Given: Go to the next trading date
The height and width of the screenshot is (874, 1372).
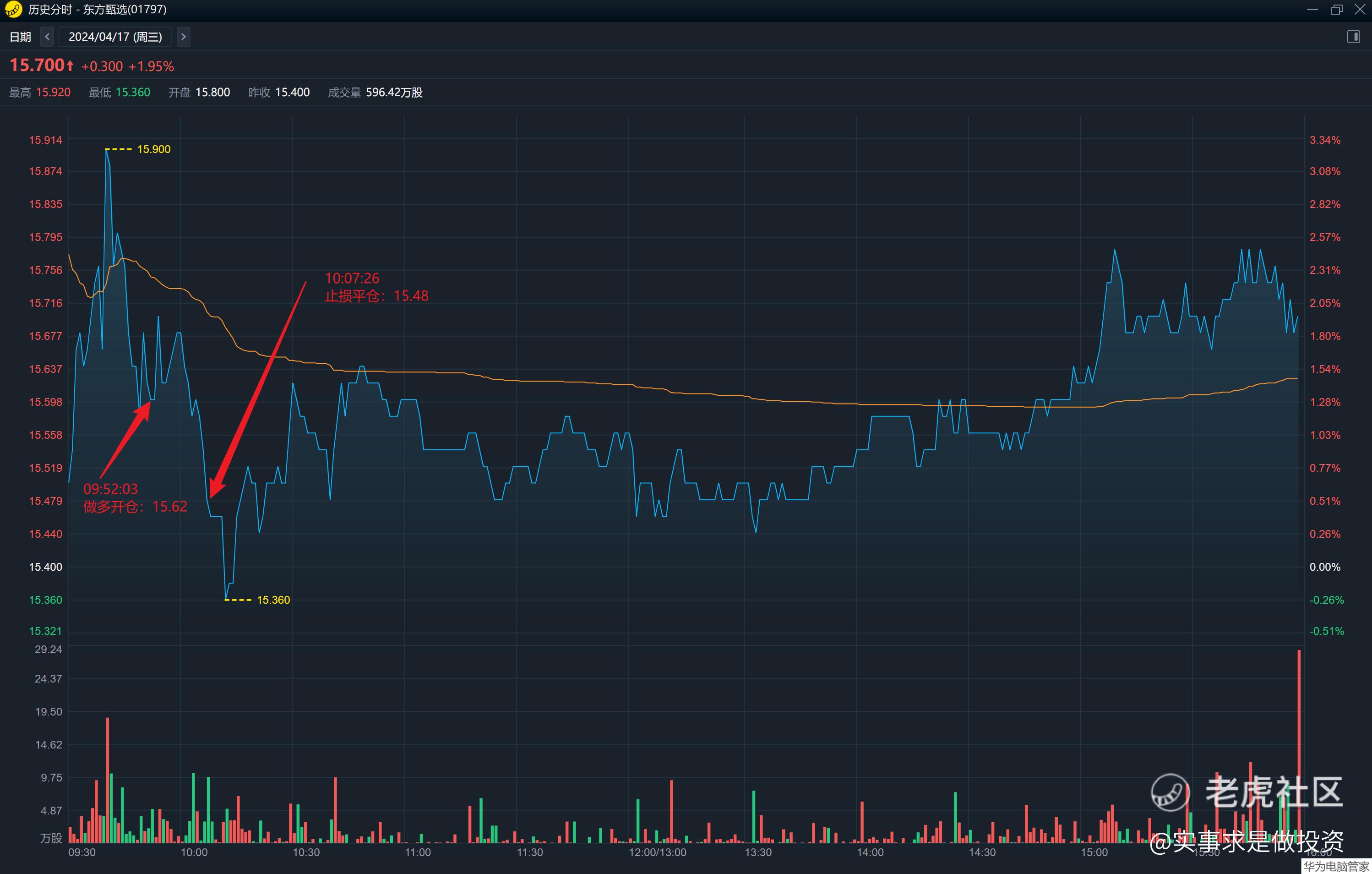Looking at the screenshot, I should click(183, 37).
